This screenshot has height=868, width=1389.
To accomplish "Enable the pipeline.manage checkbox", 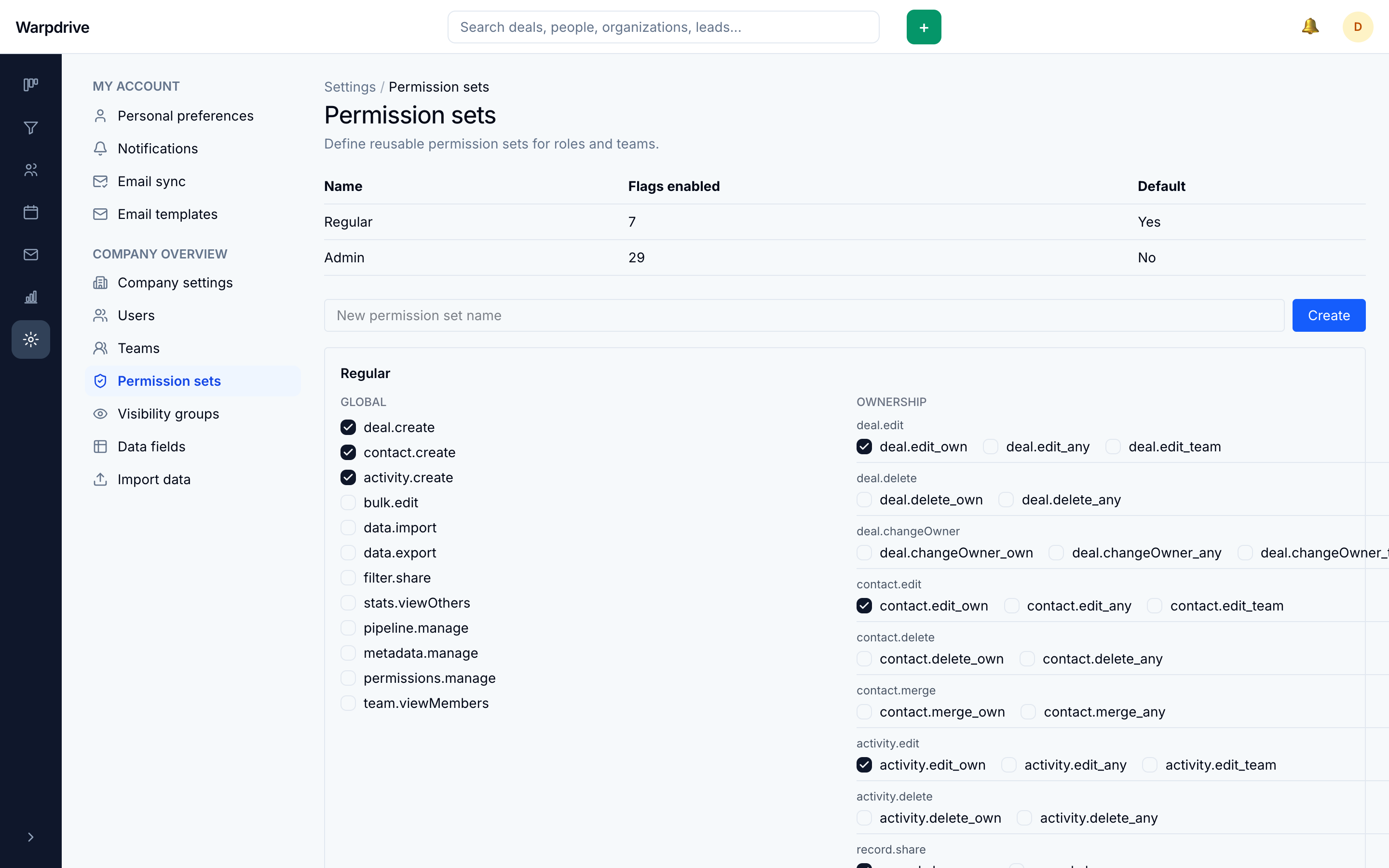I will pyautogui.click(x=348, y=628).
